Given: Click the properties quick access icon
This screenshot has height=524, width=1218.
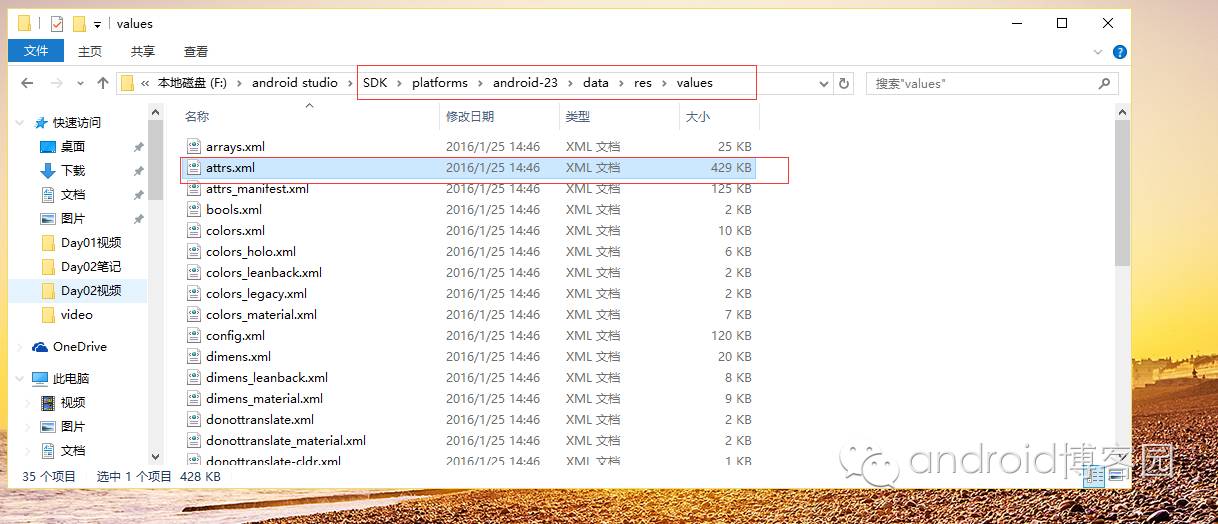Looking at the screenshot, I should [57, 23].
